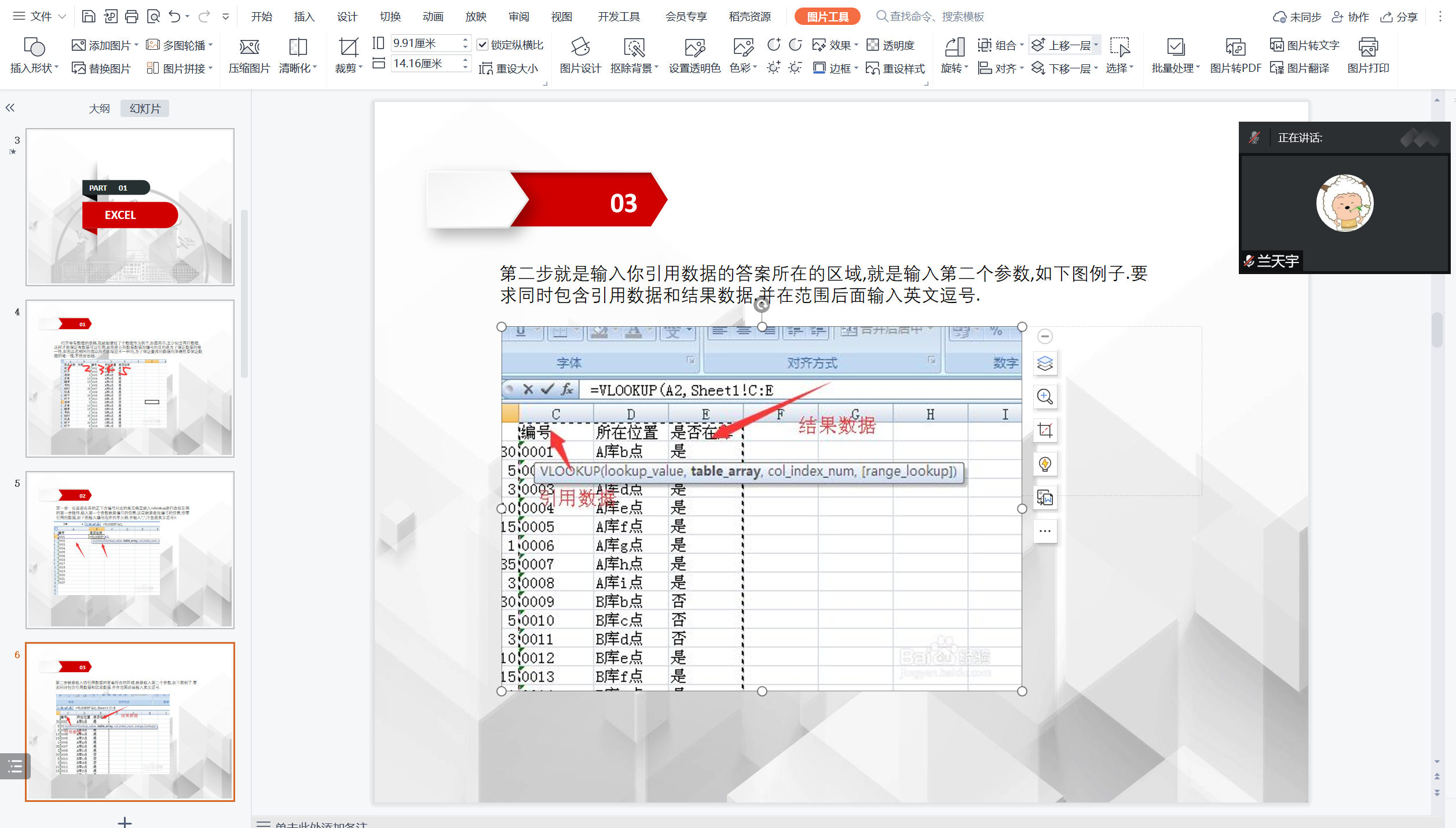Open the layers icon in the floating toolbar
Image resolution: width=1456 pixels, height=828 pixels.
coord(1045,363)
